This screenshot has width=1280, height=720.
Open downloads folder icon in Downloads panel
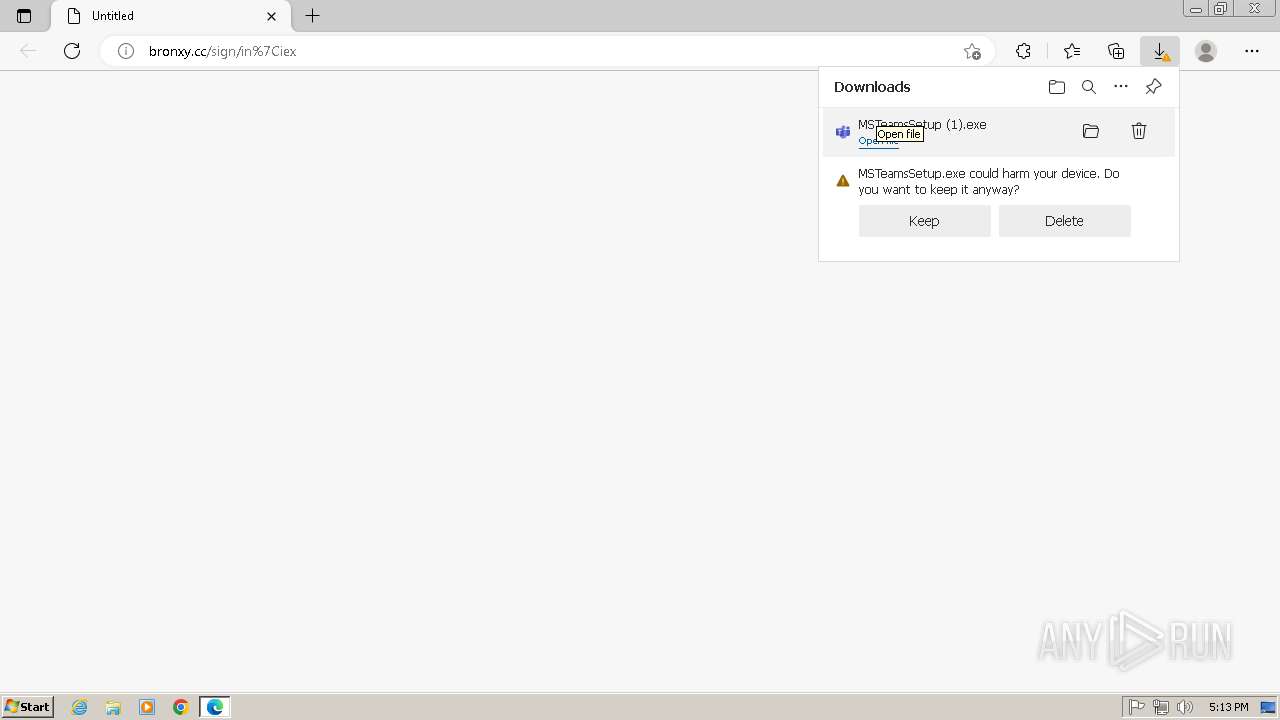coord(1057,87)
